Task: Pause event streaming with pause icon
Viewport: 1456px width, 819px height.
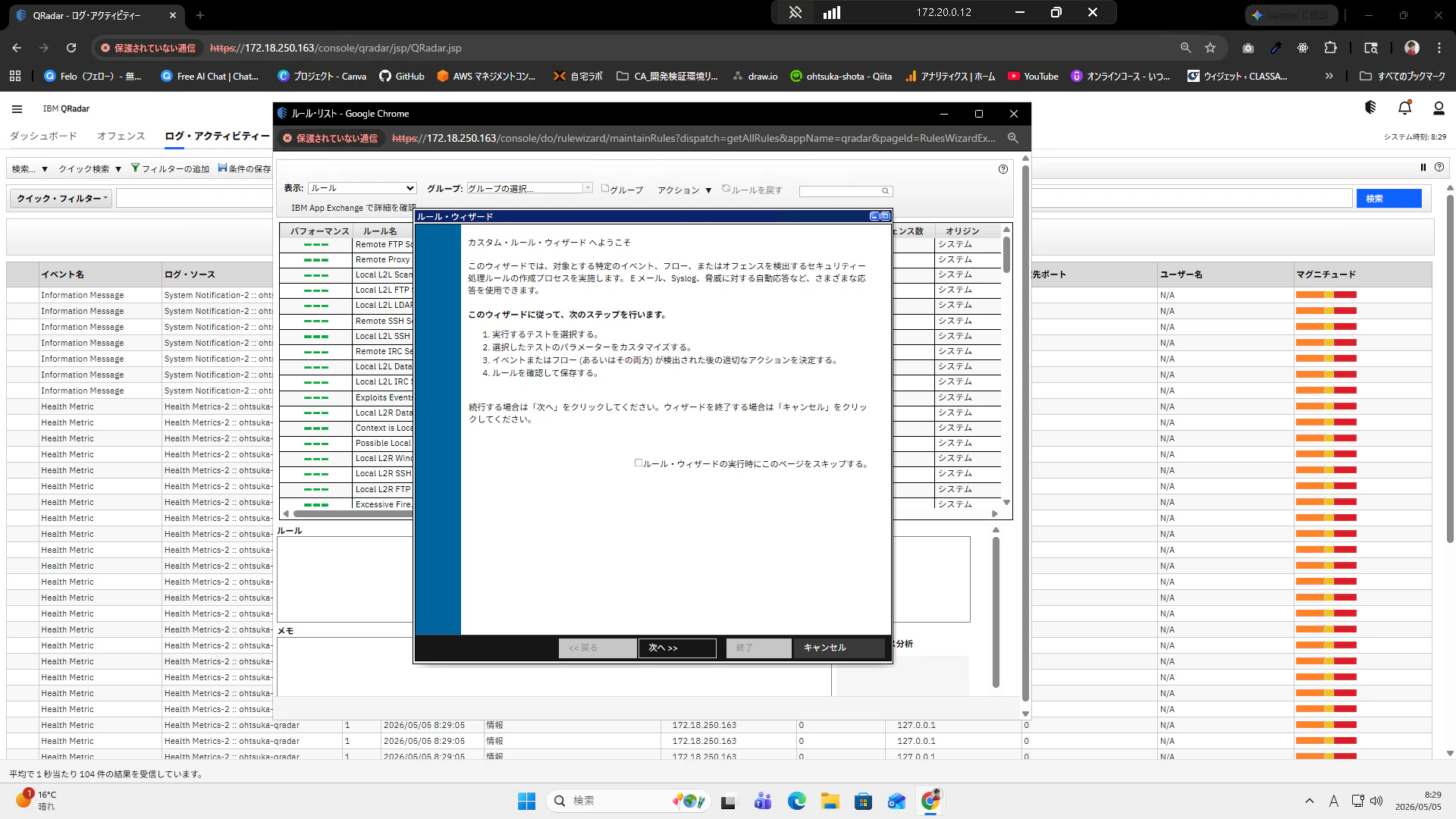Action: coord(1423,168)
